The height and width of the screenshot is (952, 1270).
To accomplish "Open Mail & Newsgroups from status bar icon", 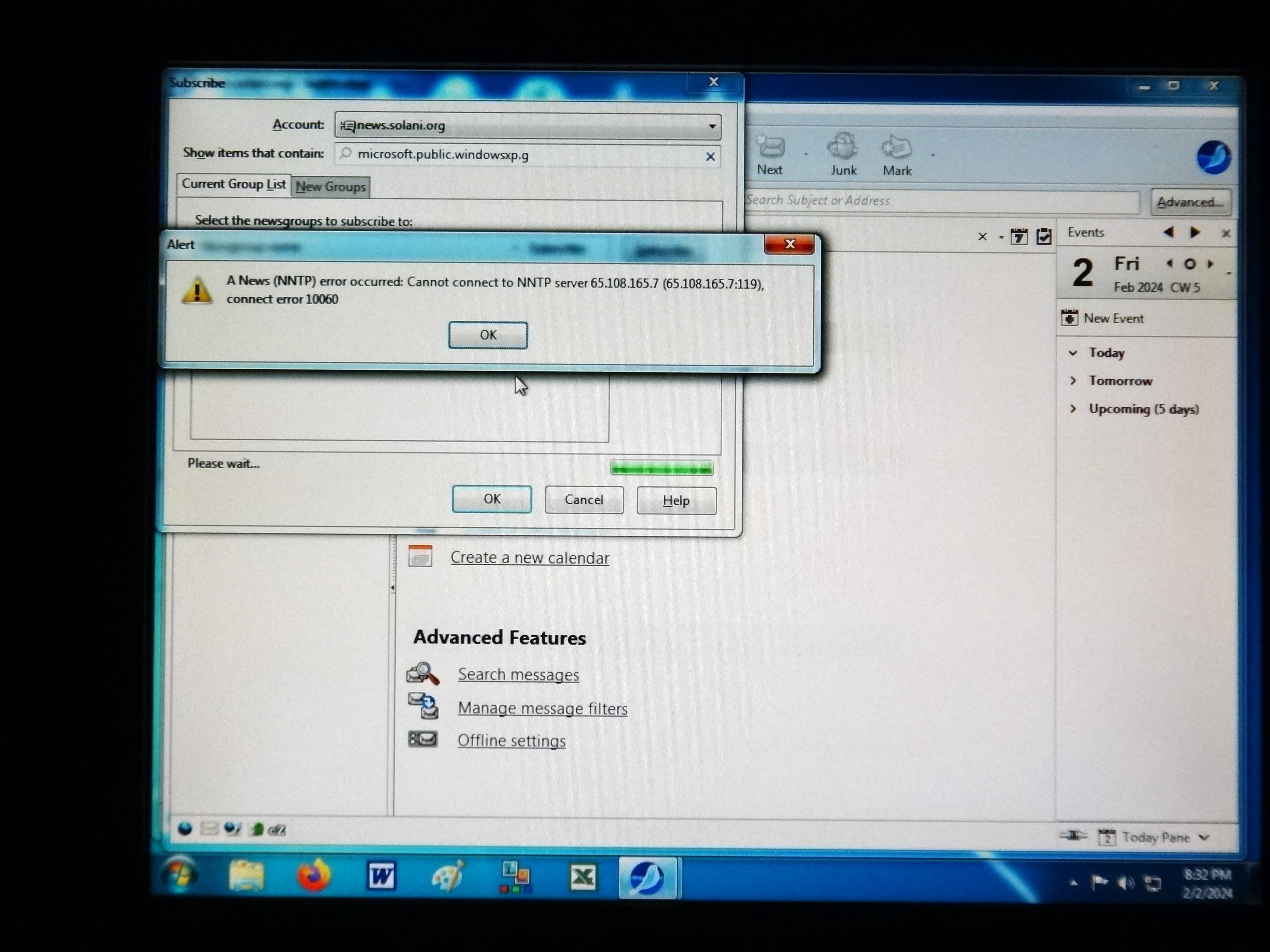I will pyautogui.click(x=208, y=829).
